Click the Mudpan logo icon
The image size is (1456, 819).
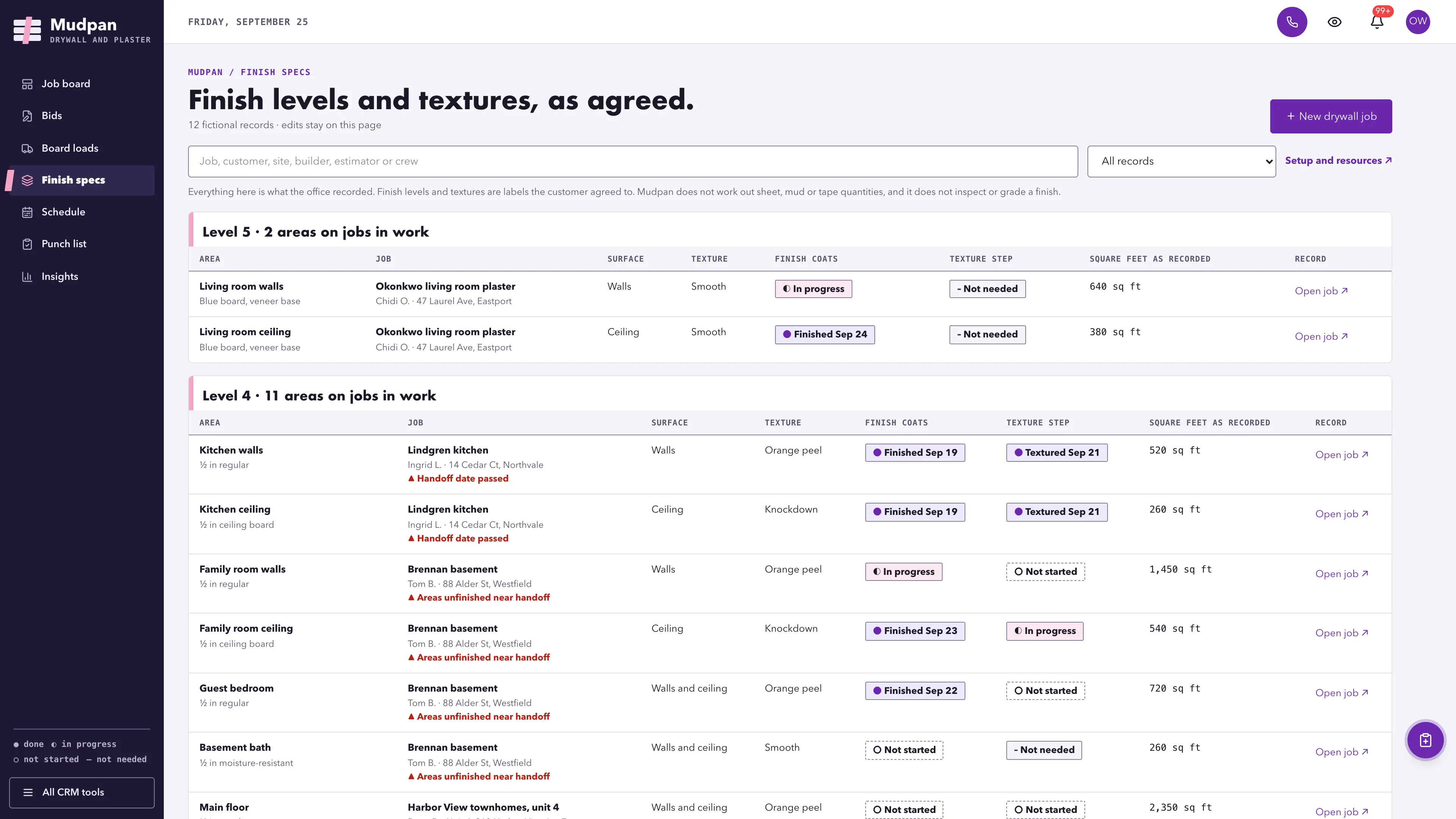click(x=27, y=30)
